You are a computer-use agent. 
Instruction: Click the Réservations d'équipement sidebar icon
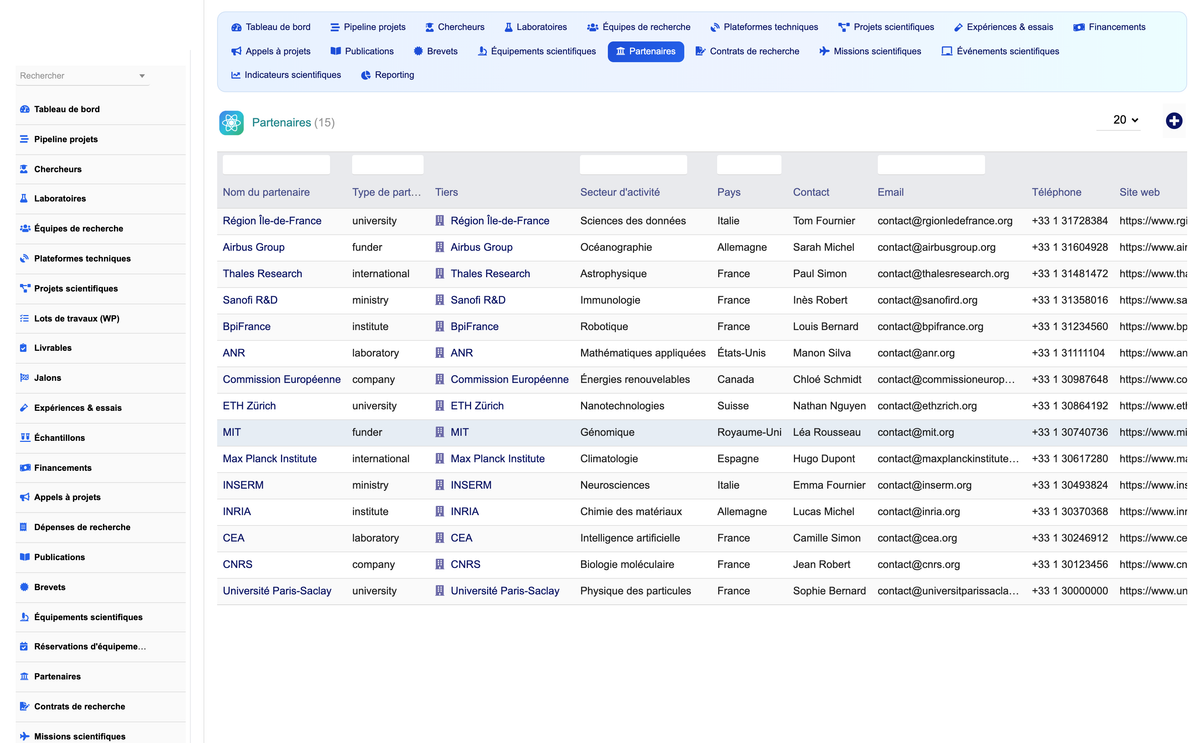coord(24,647)
